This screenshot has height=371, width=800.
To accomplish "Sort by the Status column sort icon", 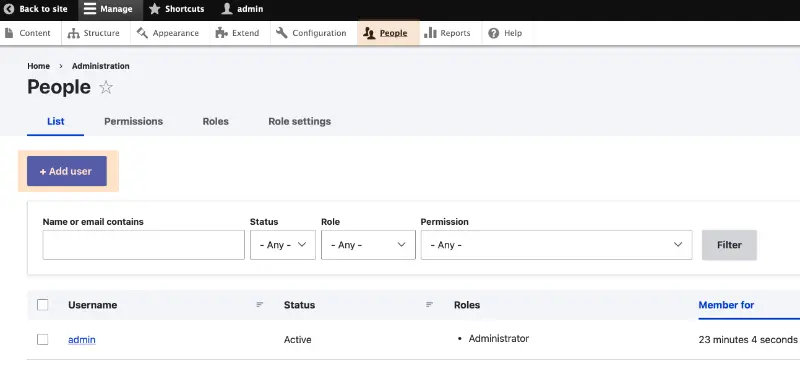I will click(x=430, y=305).
